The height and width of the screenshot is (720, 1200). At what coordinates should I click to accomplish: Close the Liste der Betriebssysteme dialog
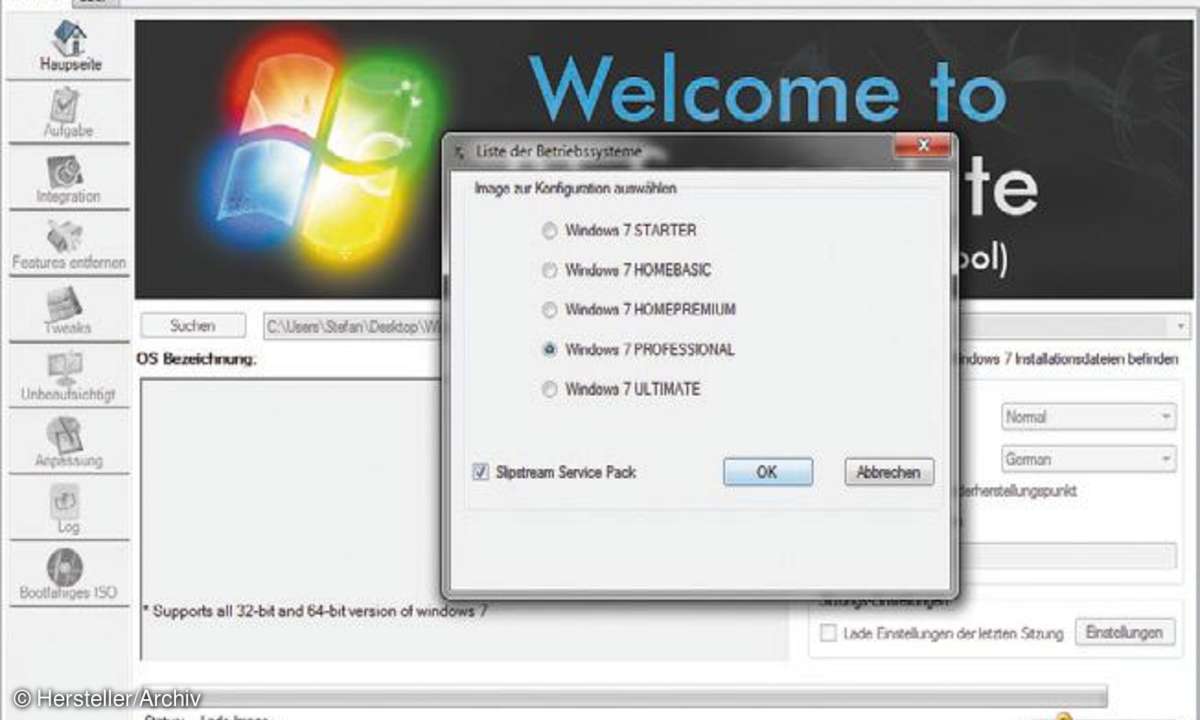tap(922, 147)
